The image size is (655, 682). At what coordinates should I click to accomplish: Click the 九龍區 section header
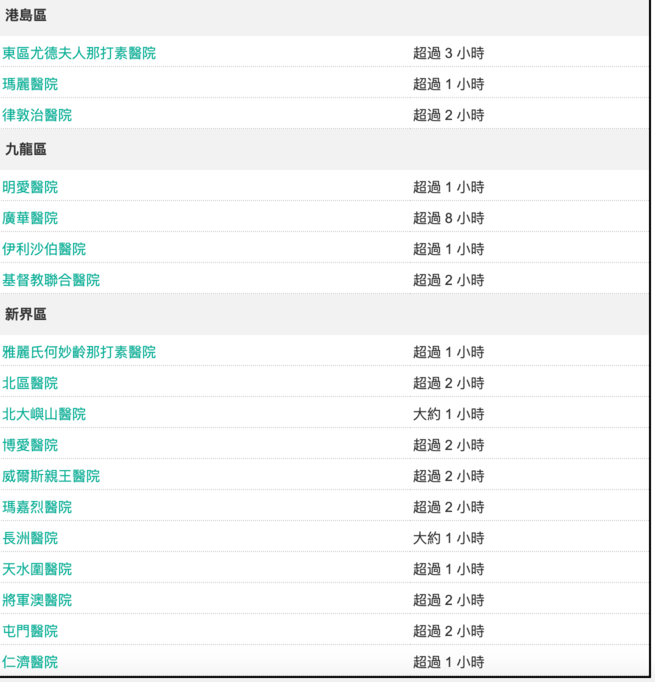tap(26, 150)
